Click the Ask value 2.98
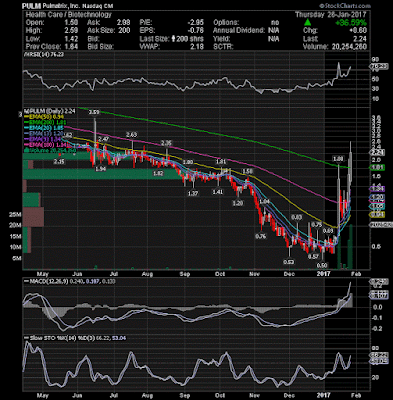 pos(123,22)
